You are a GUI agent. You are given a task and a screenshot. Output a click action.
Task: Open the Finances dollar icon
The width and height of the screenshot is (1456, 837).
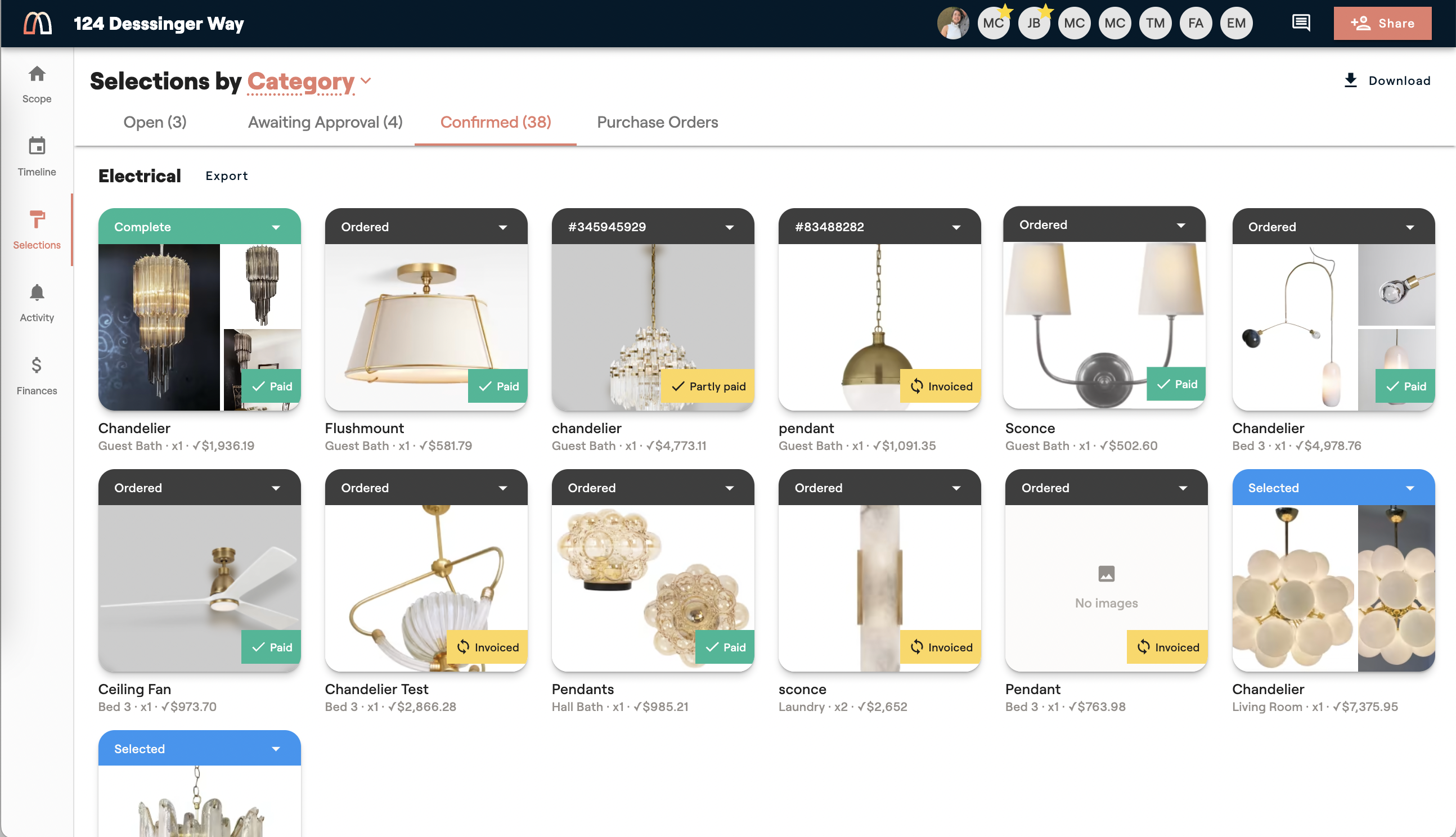tap(37, 365)
